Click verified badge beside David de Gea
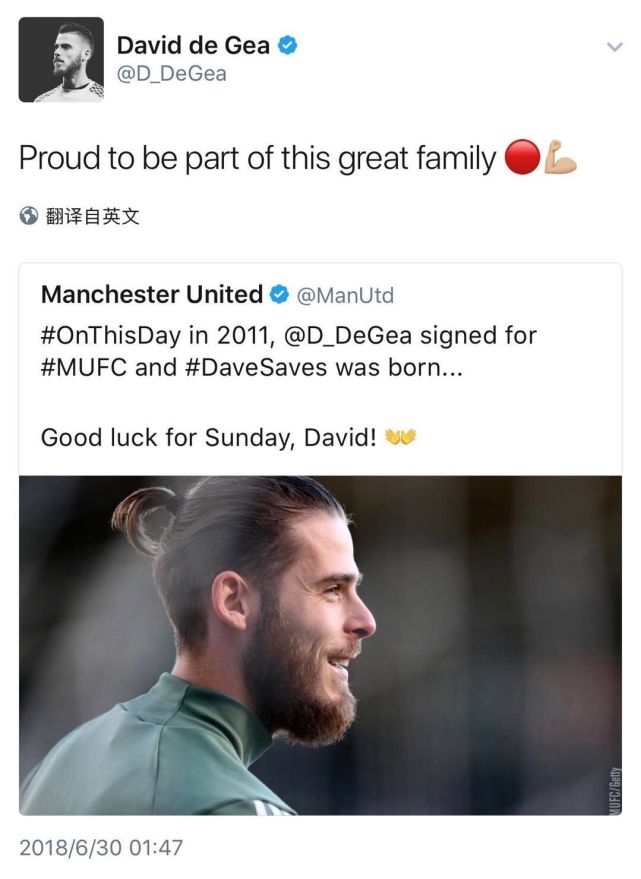 point(287,45)
